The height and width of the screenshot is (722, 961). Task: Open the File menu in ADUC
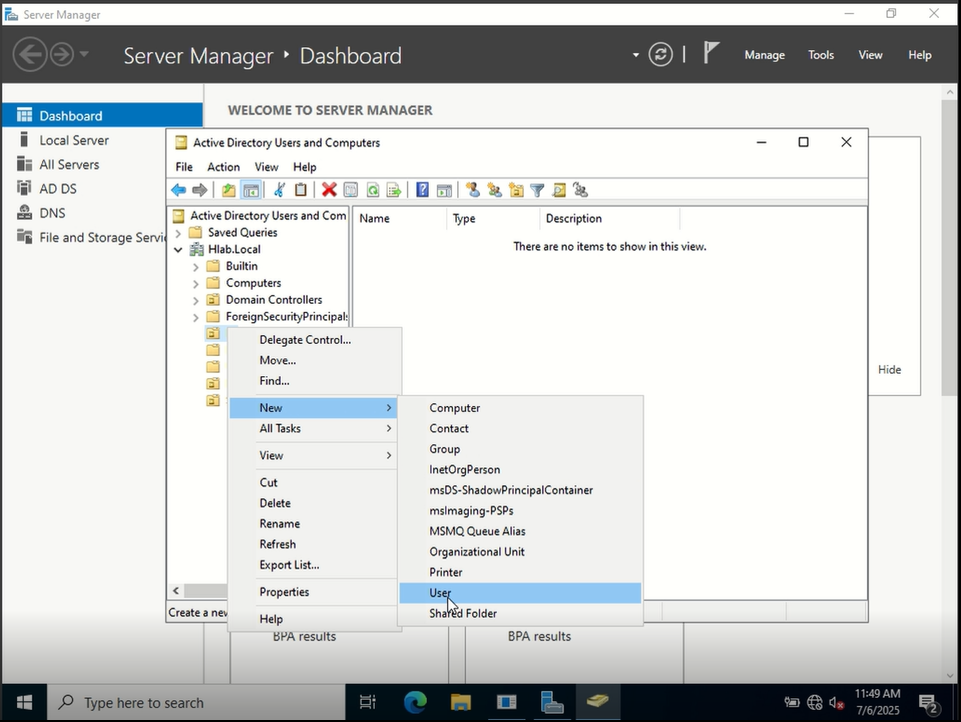click(x=184, y=167)
